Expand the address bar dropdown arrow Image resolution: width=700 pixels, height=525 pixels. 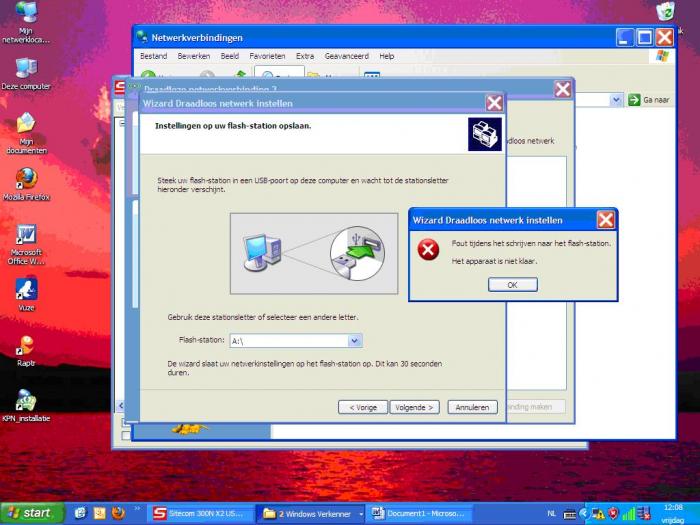pos(617,100)
